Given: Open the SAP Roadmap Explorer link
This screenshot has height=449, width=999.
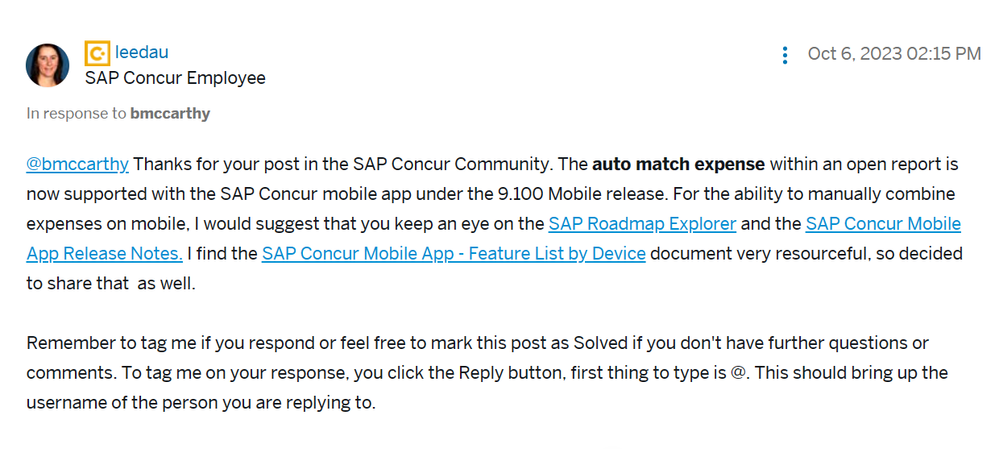Looking at the screenshot, I should [642, 224].
